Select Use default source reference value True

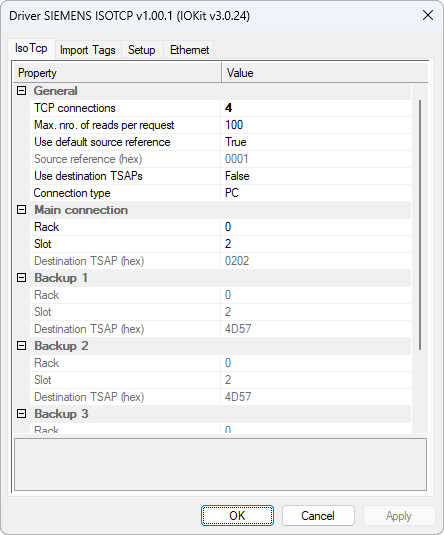coord(316,142)
